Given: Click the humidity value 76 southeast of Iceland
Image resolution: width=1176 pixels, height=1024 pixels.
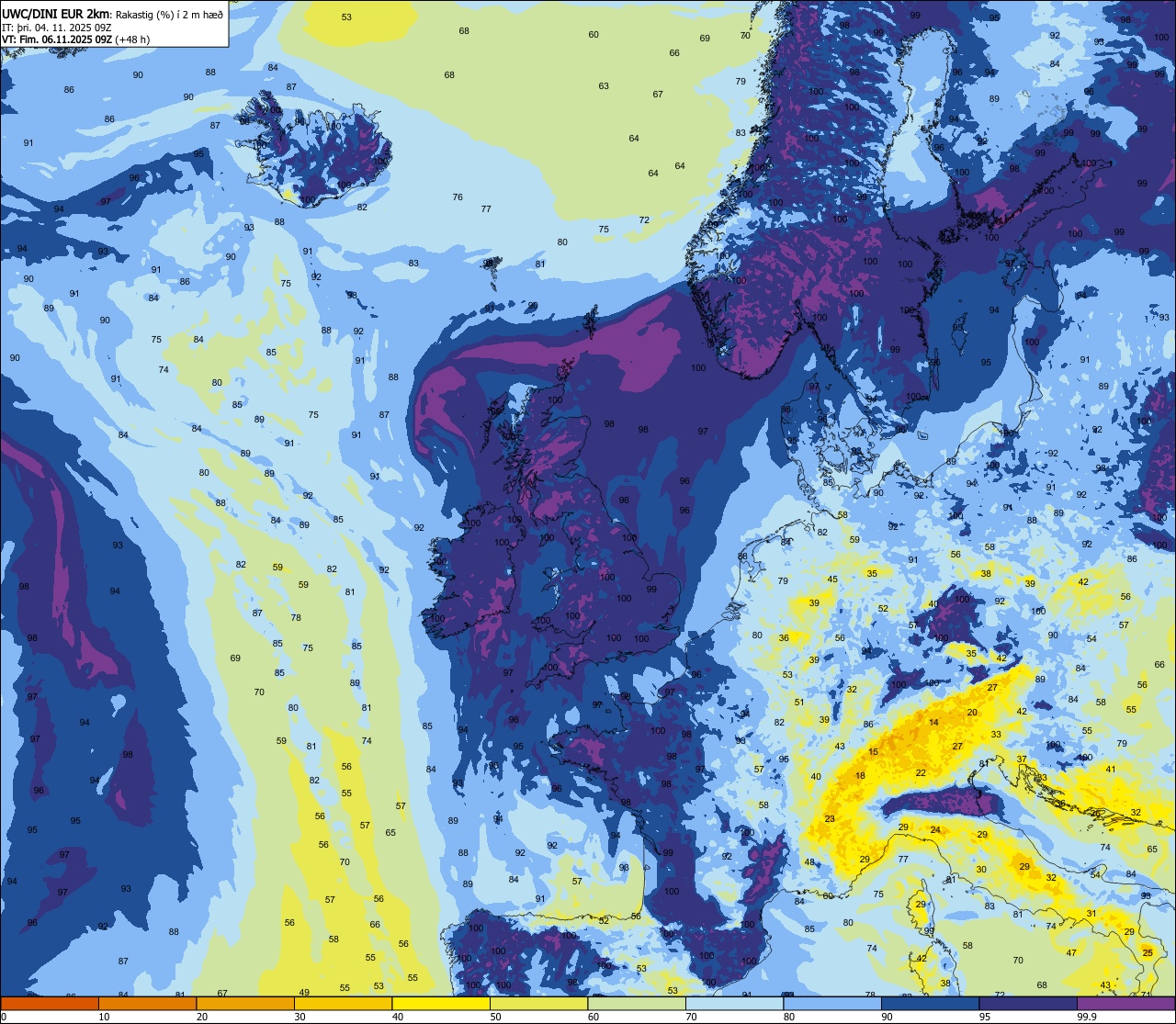Looking at the screenshot, I should coord(458,197).
